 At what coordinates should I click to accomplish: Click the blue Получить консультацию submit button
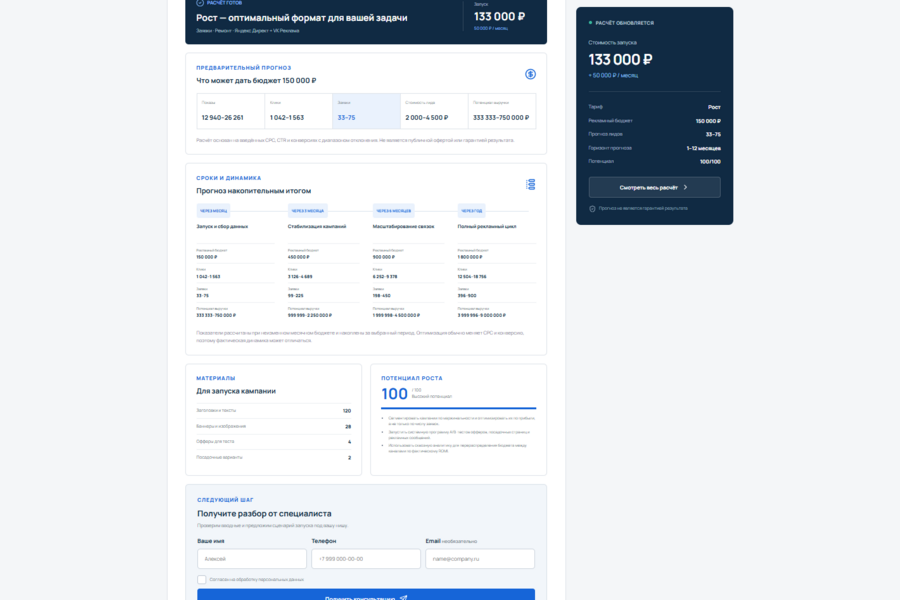pos(366,595)
